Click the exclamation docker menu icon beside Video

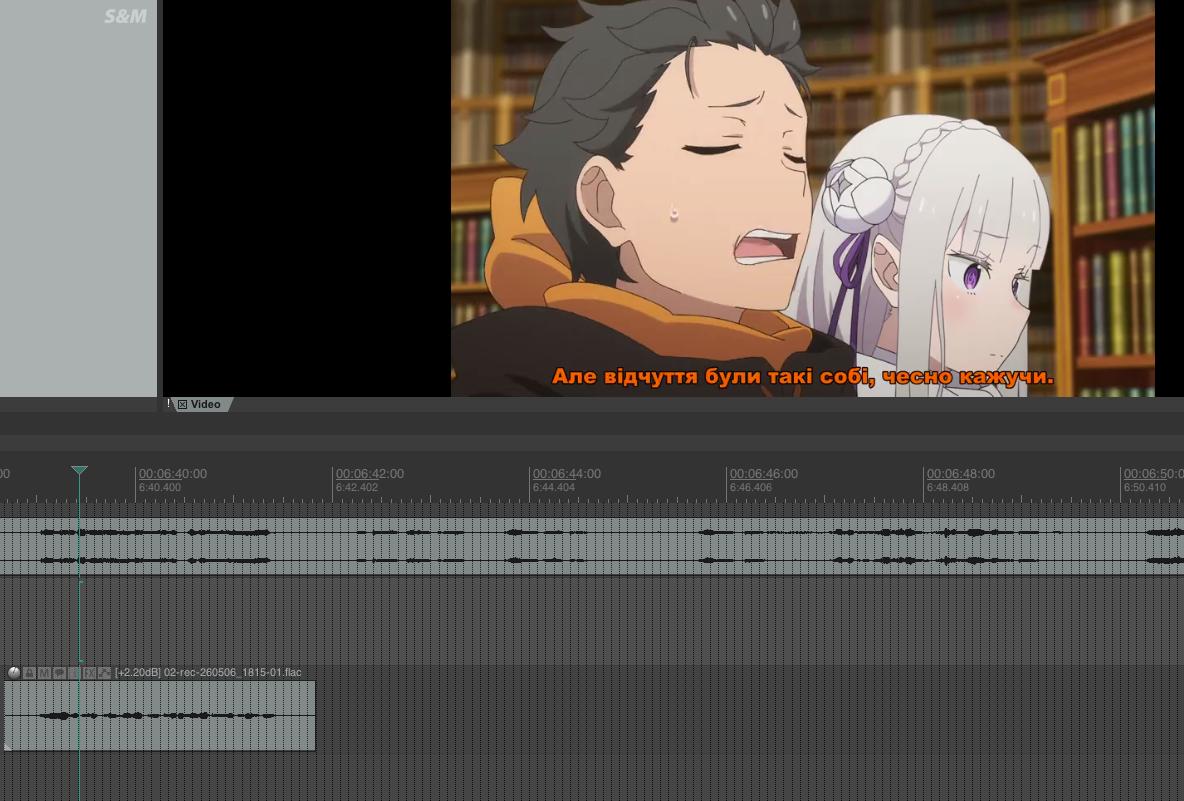pos(168,404)
